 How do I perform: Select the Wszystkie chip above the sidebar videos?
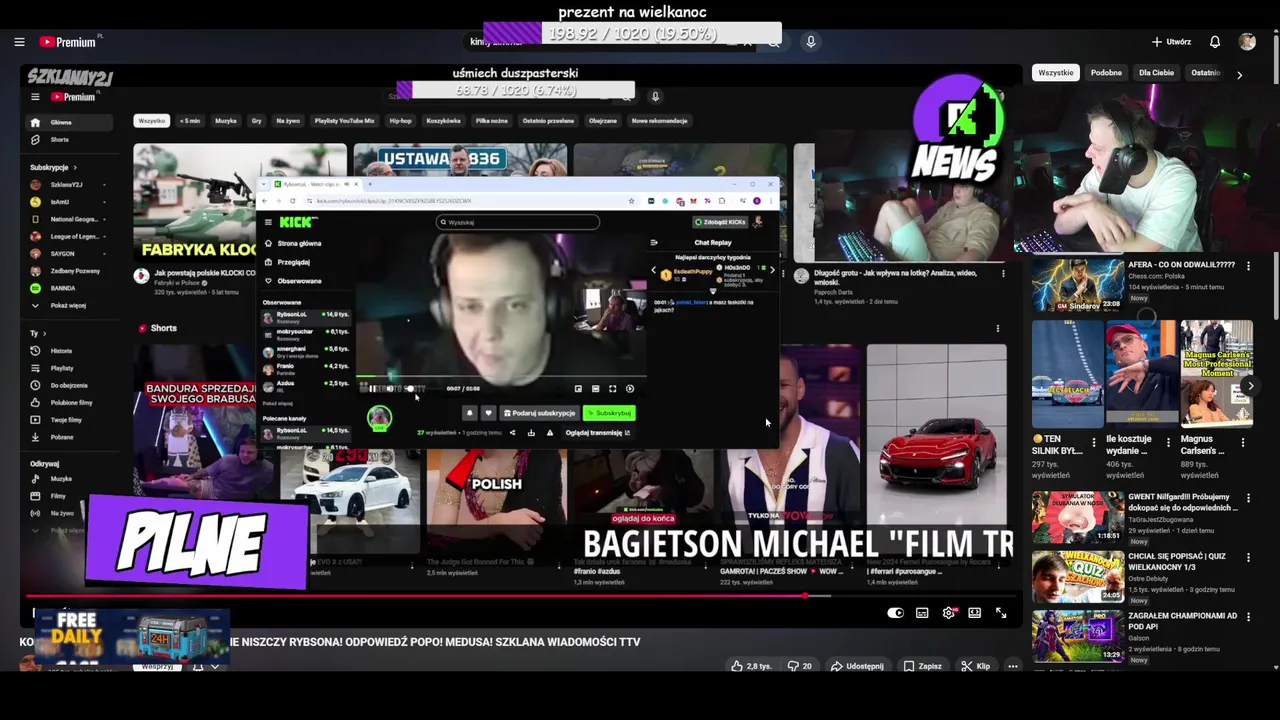(1056, 73)
